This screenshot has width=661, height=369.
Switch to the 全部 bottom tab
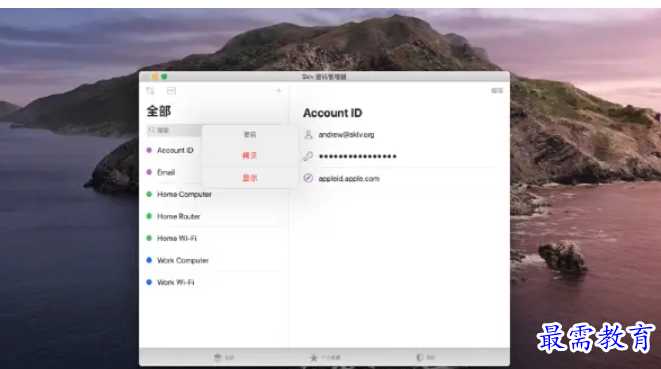224,358
